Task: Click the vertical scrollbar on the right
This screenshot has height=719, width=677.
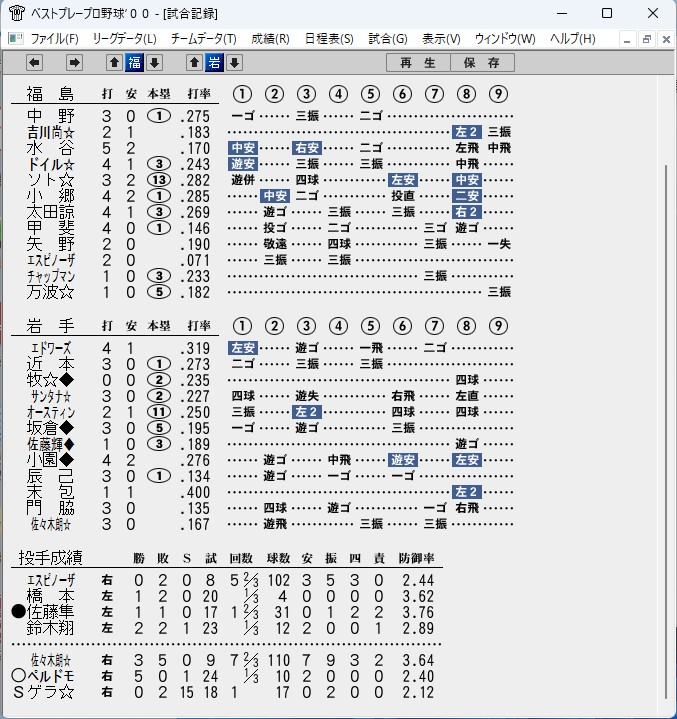Action: [666, 431]
